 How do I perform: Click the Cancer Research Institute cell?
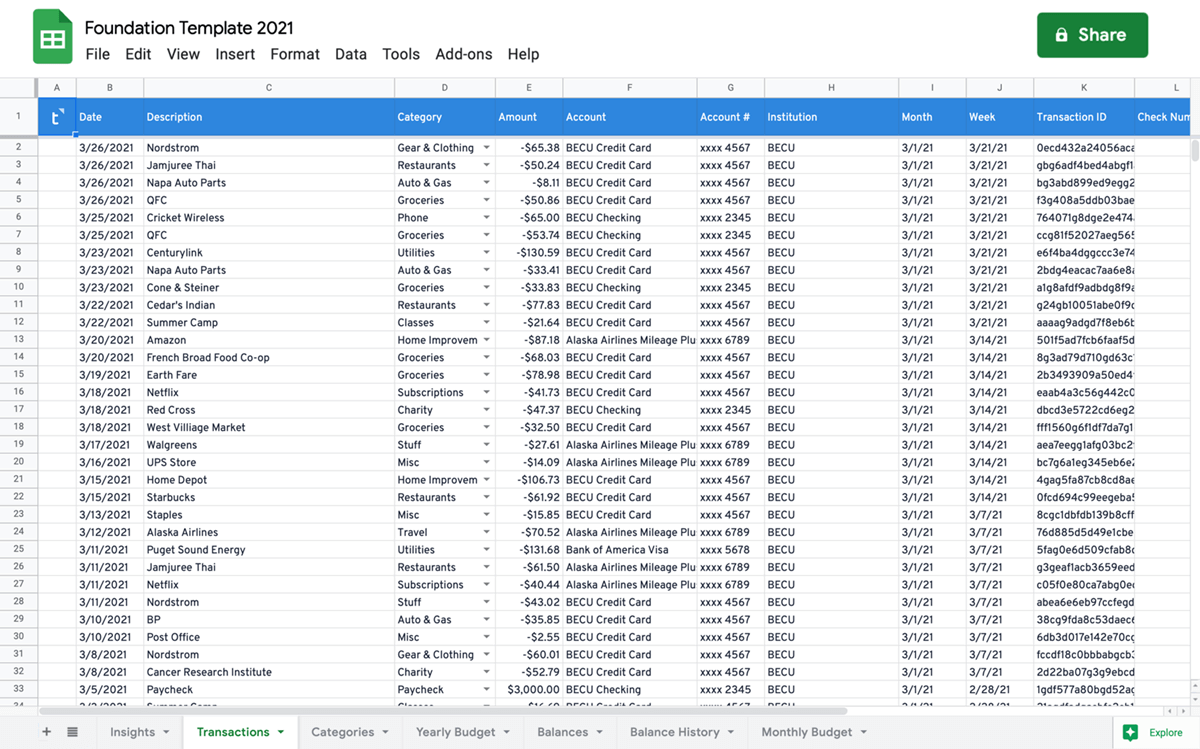(269, 672)
